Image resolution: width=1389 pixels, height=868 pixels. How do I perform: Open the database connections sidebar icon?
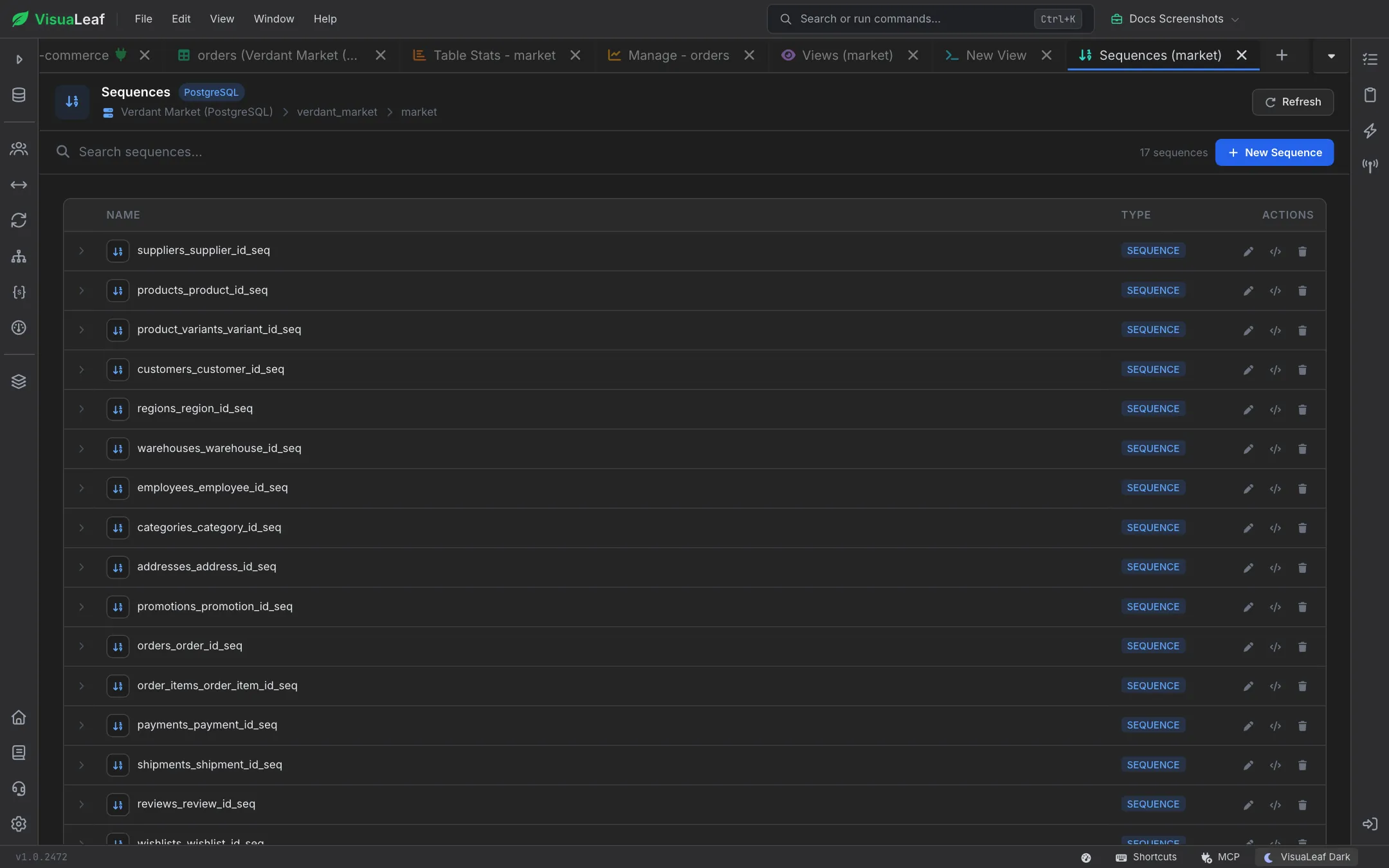pyautogui.click(x=19, y=95)
